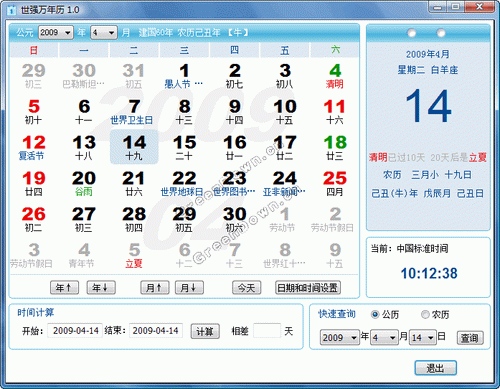The image size is (500, 389).
Task: Click the 六 Saturday column header
Action: pos(335,50)
